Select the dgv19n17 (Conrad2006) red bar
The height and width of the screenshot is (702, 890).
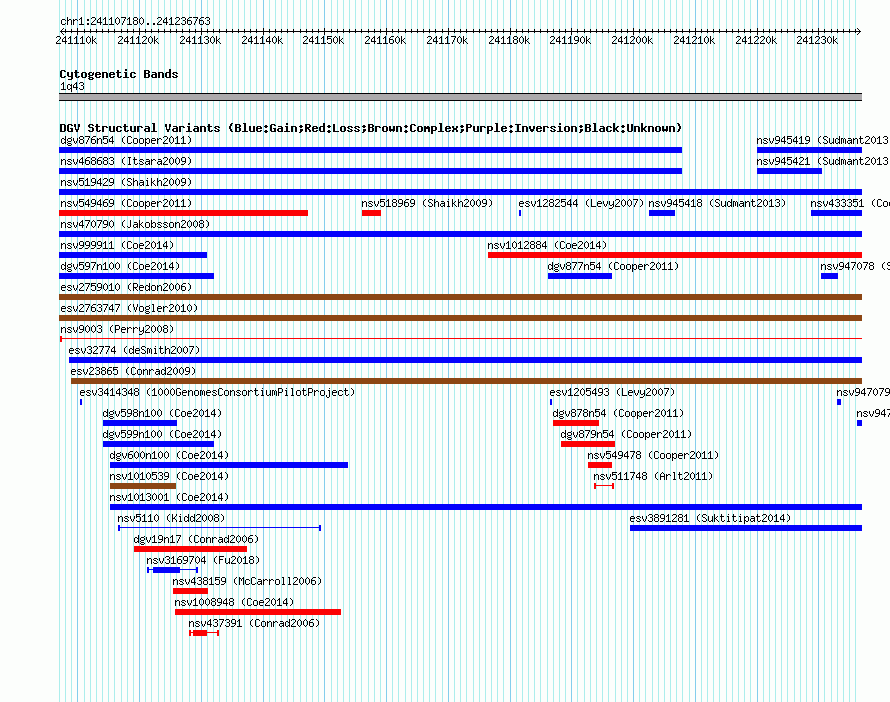[x=190, y=549]
